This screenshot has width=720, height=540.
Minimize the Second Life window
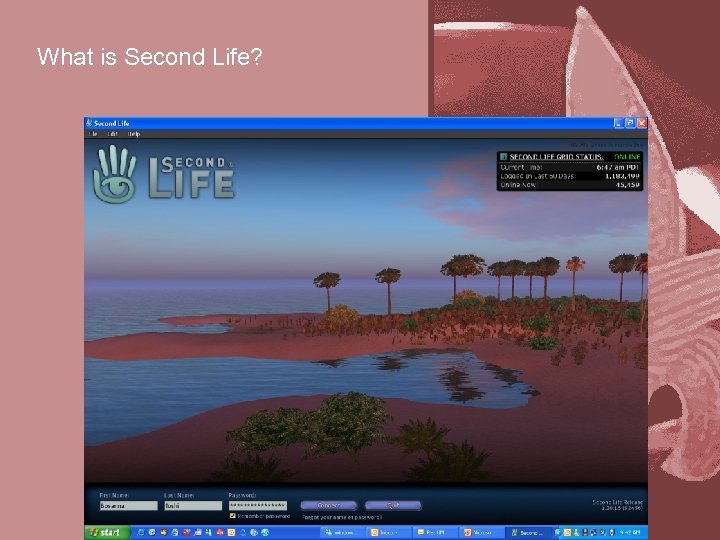point(619,123)
